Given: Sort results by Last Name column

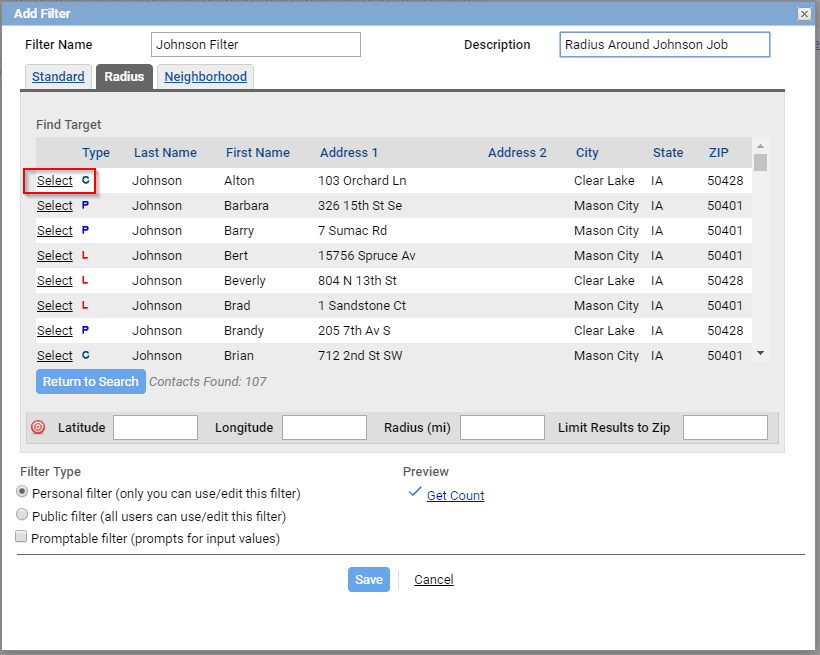Looking at the screenshot, I should point(165,153).
